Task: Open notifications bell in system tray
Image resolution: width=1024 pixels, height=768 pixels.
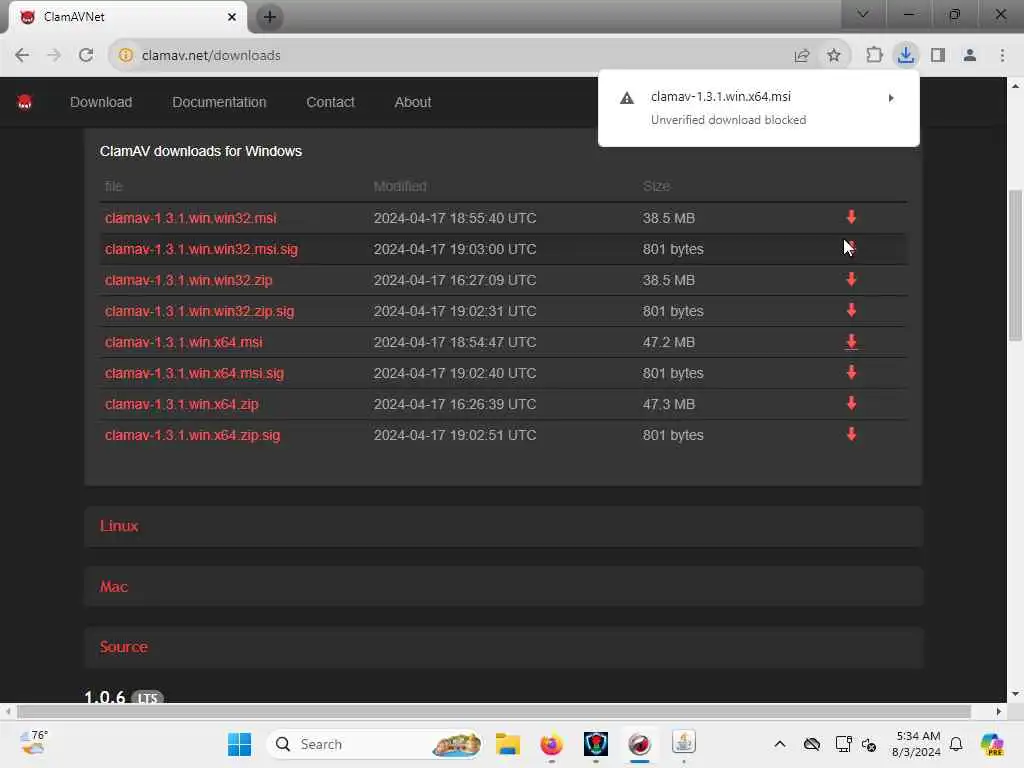Action: (956, 744)
